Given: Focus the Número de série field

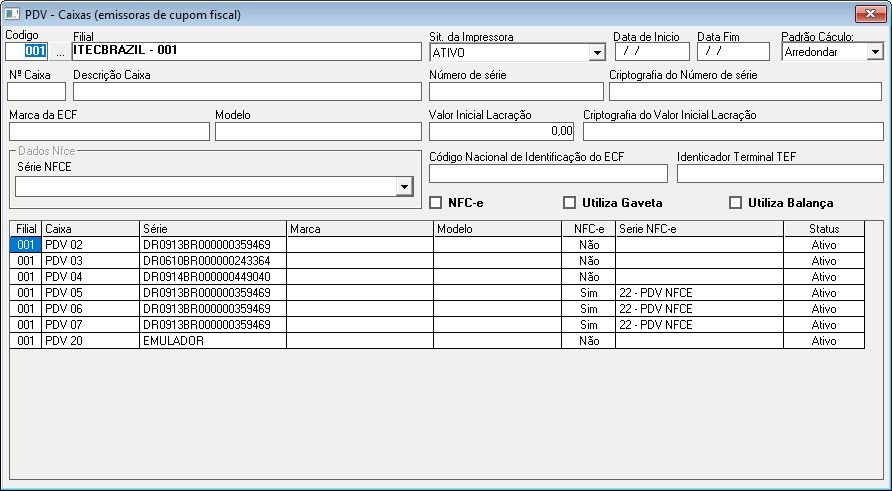Looking at the screenshot, I should (x=516, y=92).
